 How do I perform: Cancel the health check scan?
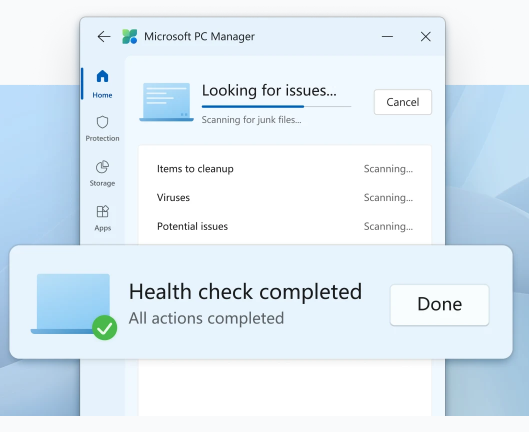pyautogui.click(x=402, y=102)
